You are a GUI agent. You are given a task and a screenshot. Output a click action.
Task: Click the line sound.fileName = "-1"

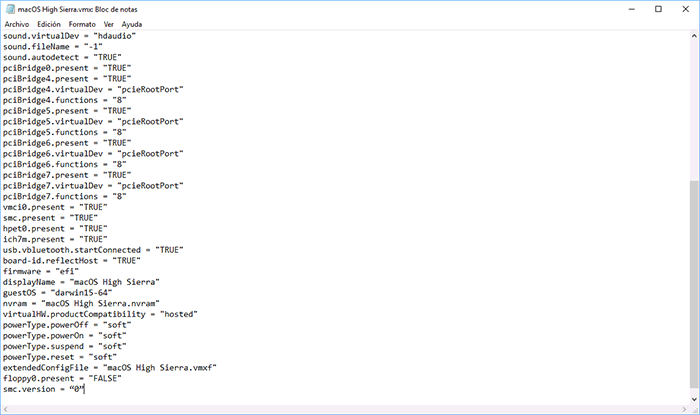pyautogui.click(x=53, y=46)
